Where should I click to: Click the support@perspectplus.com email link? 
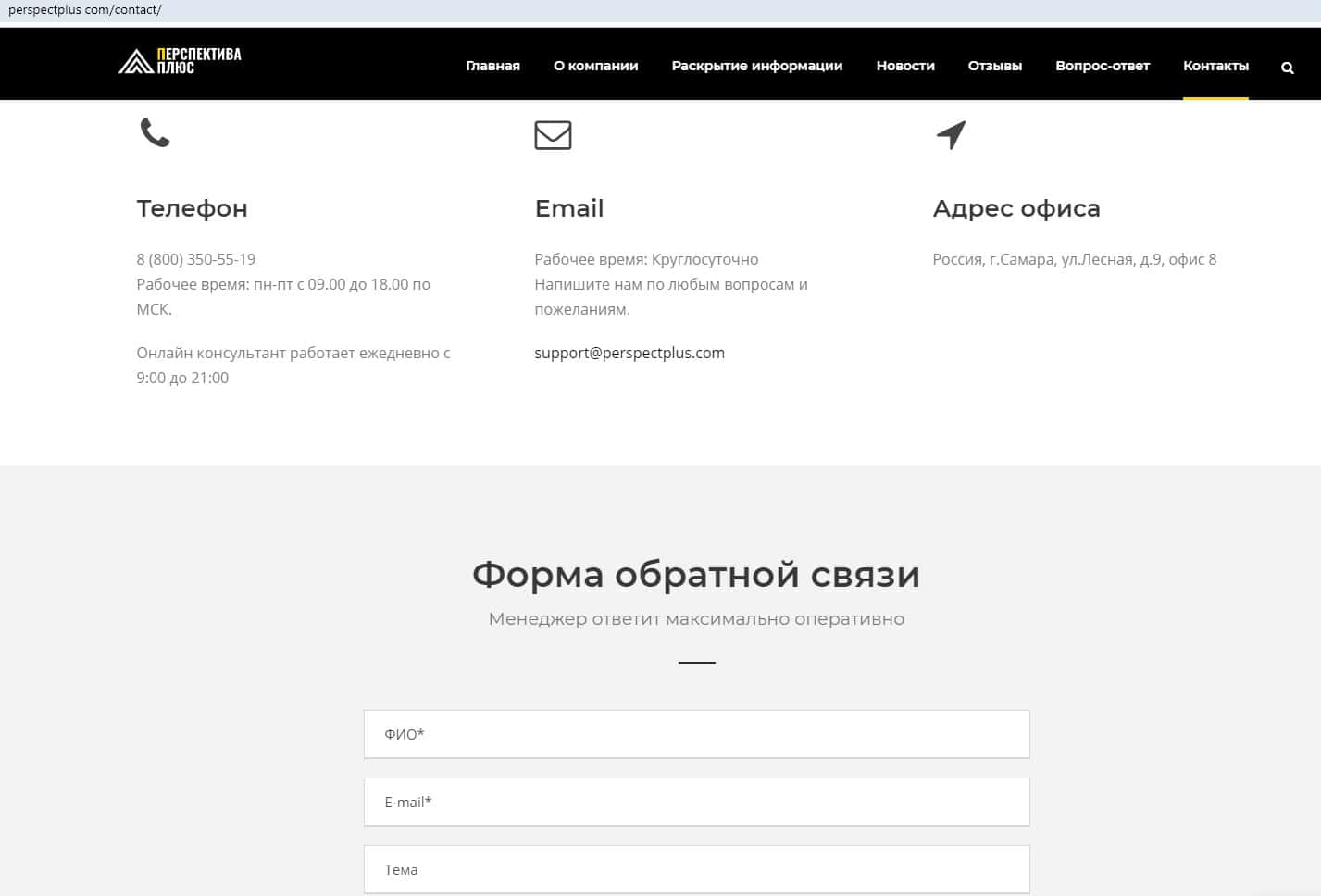tap(629, 353)
